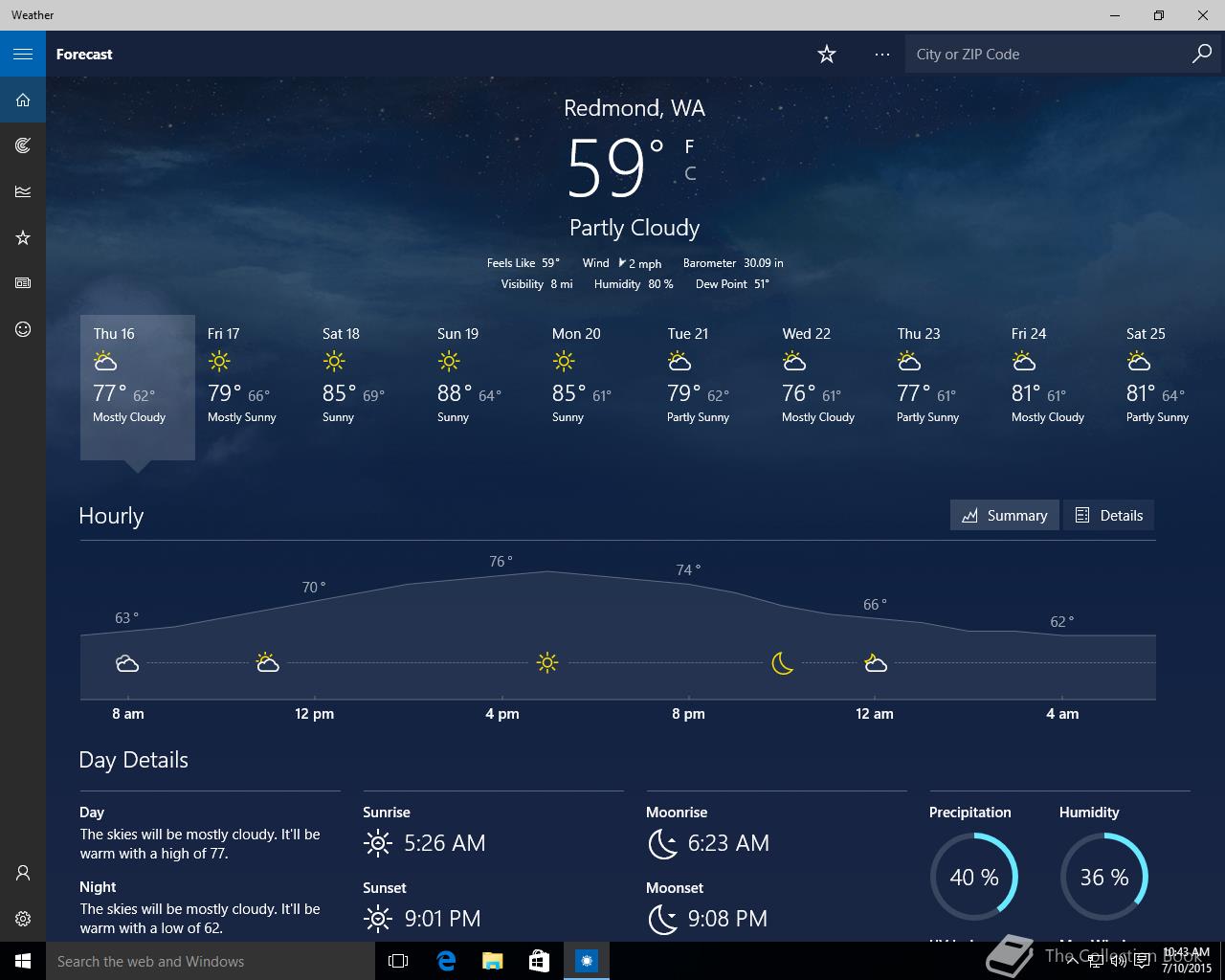Click the Precipitation 40 % gauge

973,877
